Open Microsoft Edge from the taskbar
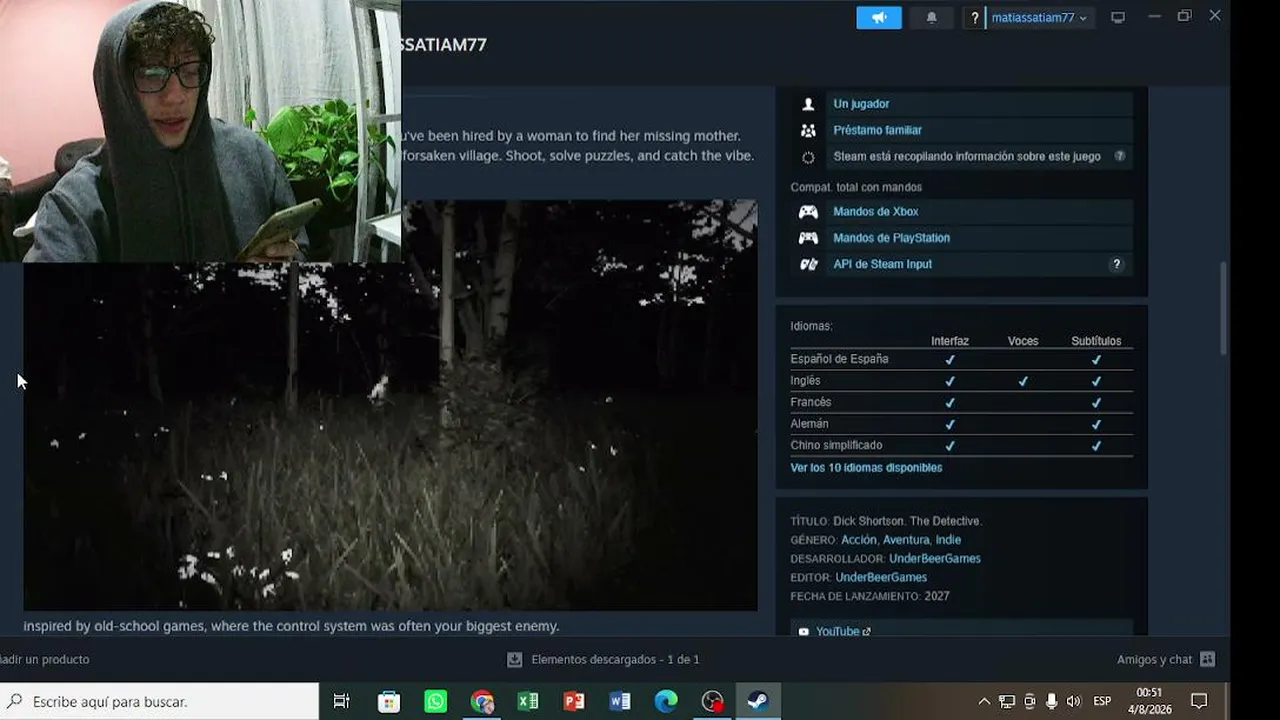Screen dimensions: 1280x720 pos(666,701)
